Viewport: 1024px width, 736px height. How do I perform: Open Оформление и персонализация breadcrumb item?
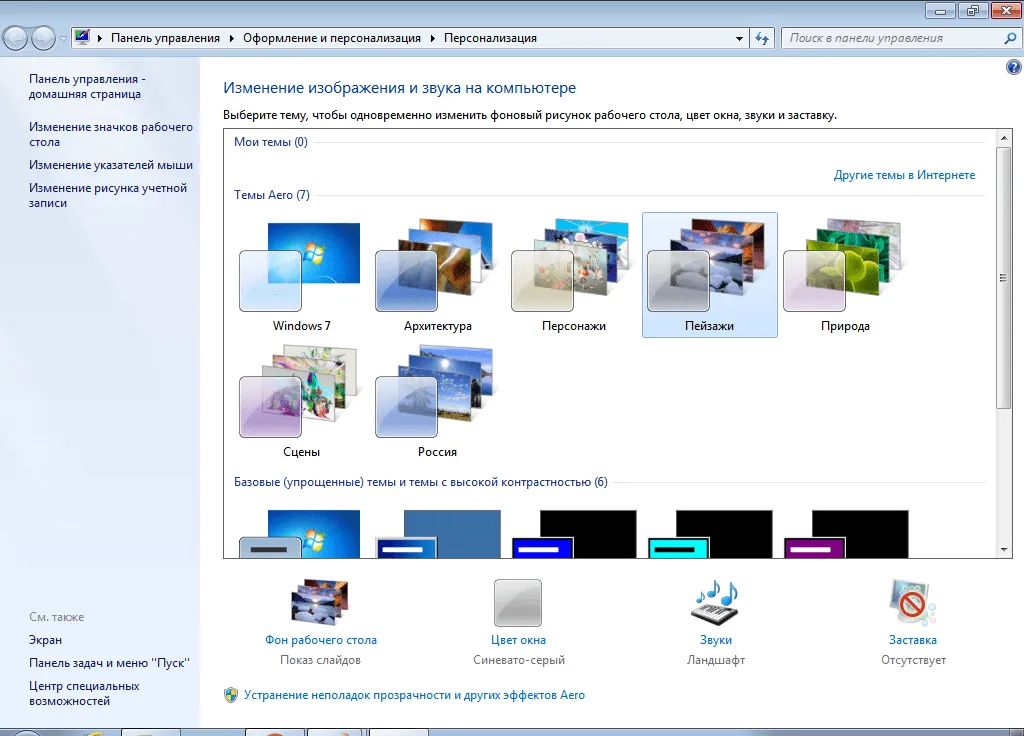332,39
